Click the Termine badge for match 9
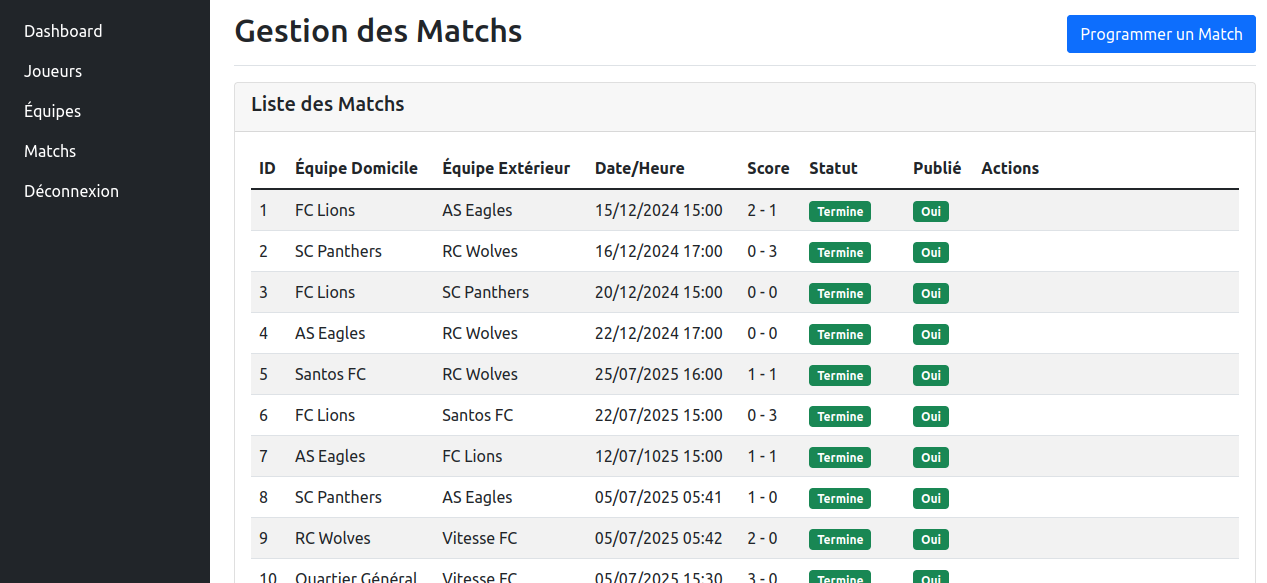 pyautogui.click(x=839, y=540)
